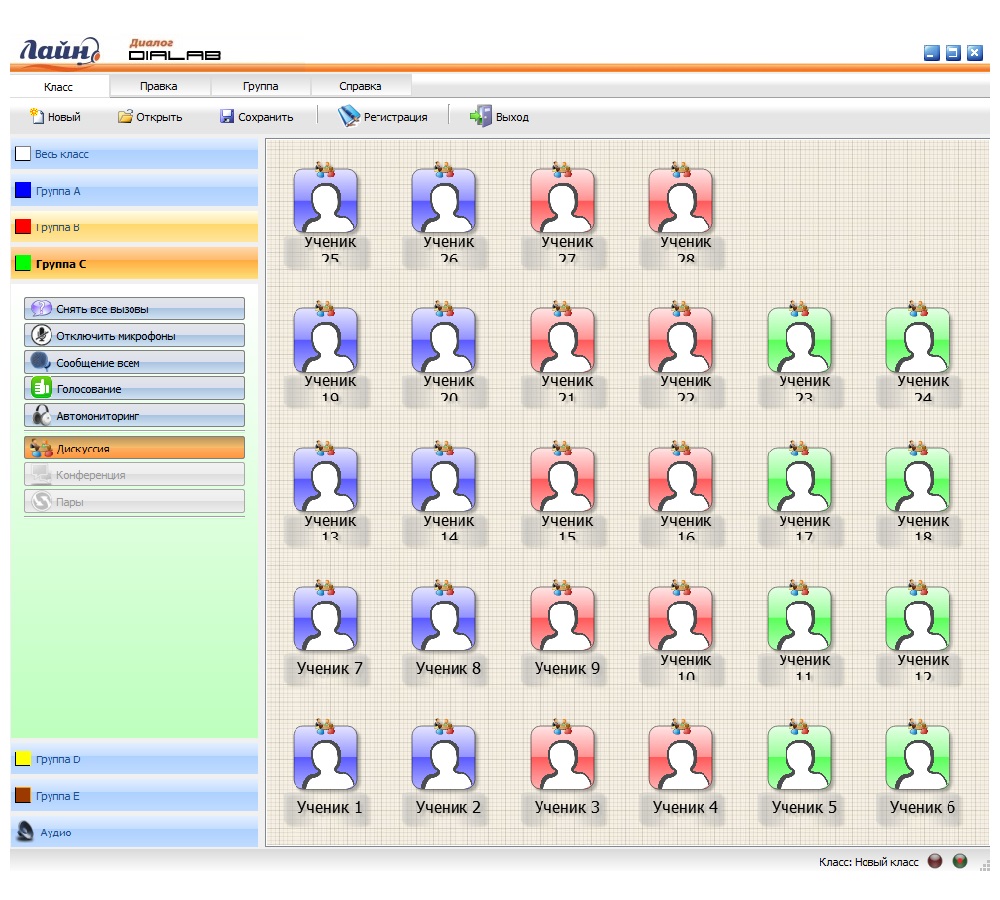Viewport: 1000px width, 900px height.
Task: Click the Пары button
Action: tap(135, 501)
